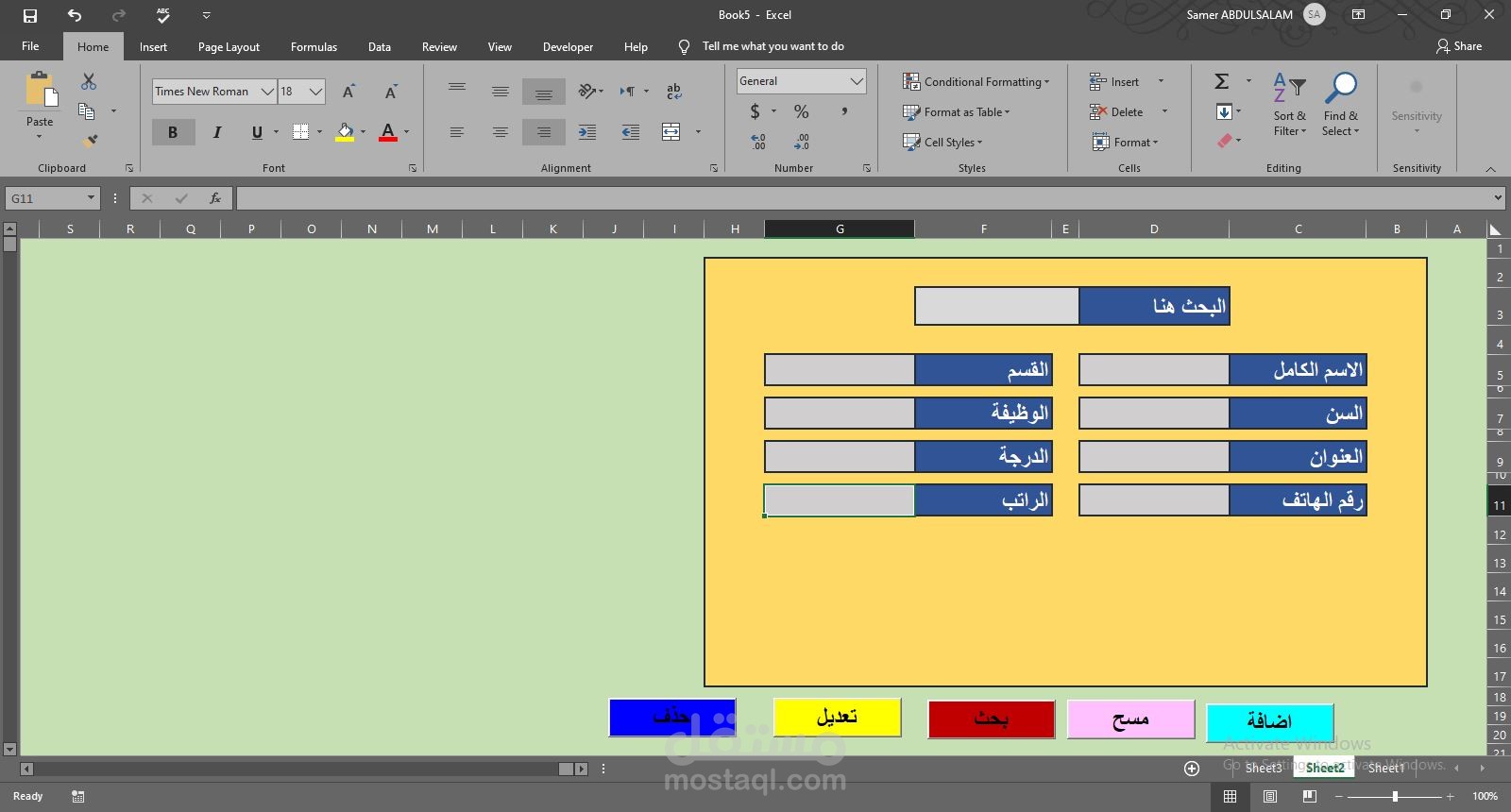The image size is (1511, 812).
Task: Toggle Bold formatting button
Action: coord(173,132)
